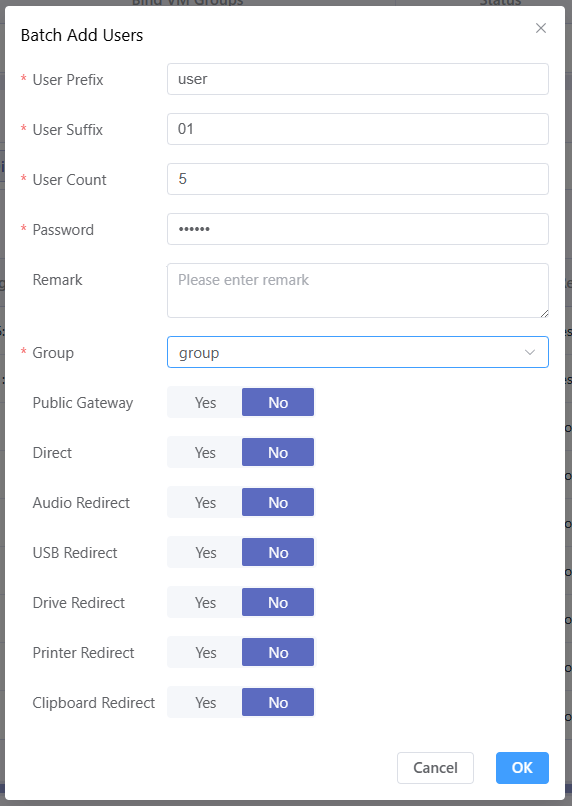
Task: Enable Printer Redirect with Yes
Action: (205, 652)
